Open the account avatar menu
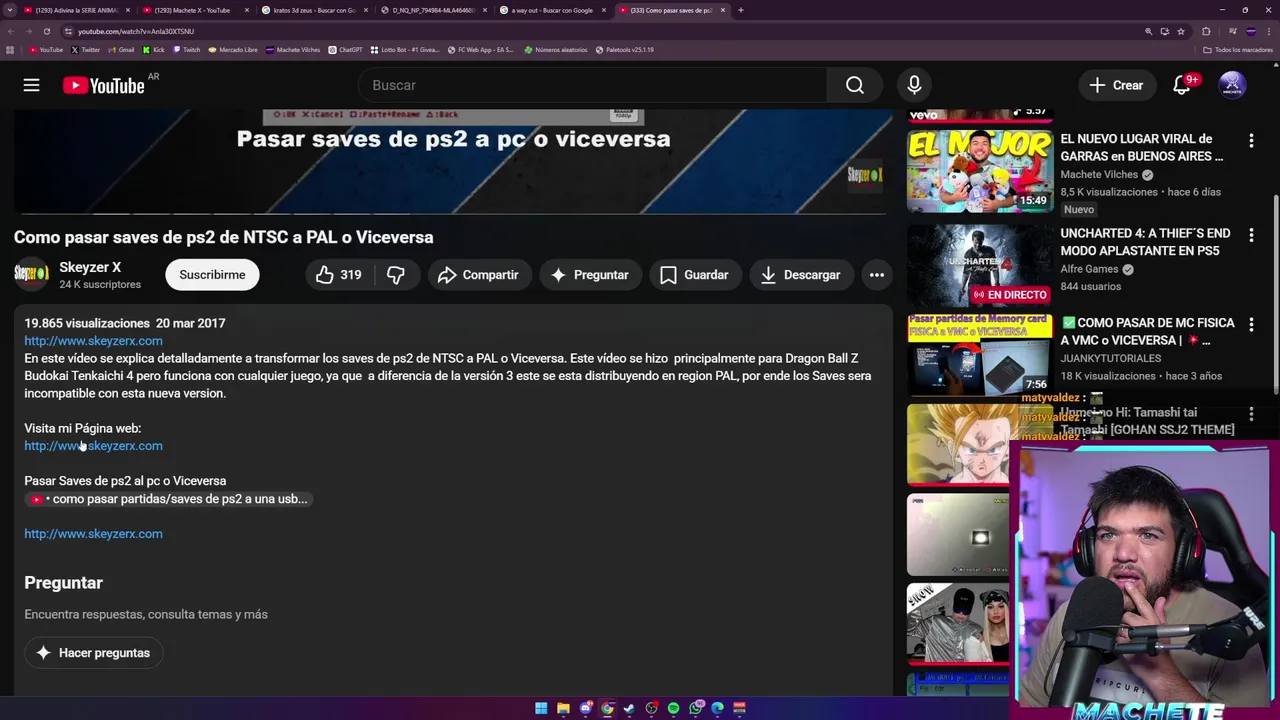 pos(1232,85)
